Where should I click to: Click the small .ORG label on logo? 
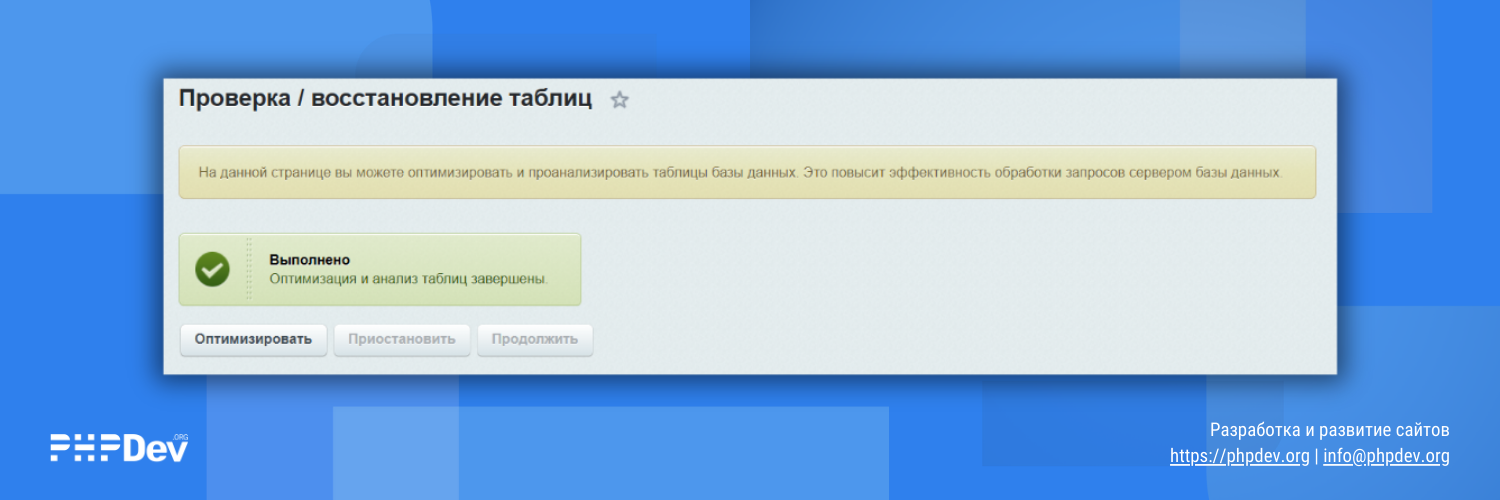coord(181,437)
